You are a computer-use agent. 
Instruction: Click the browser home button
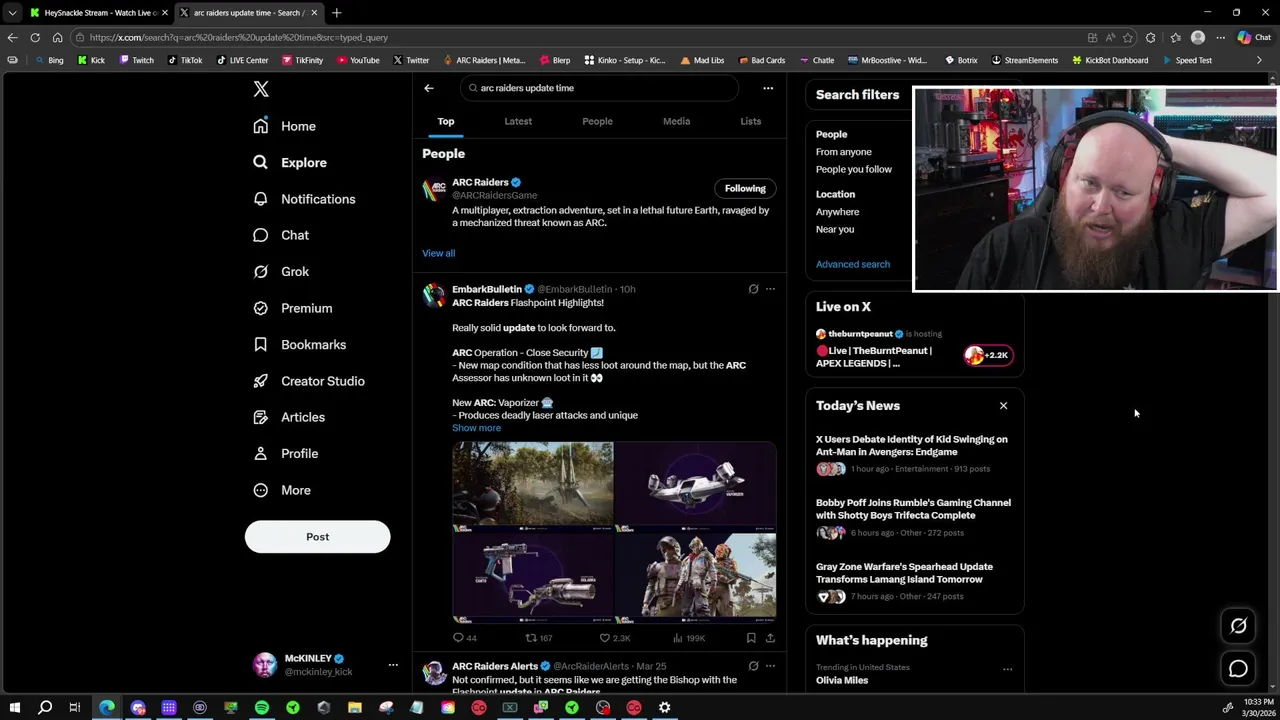pyautogui.click(x=57, y=38)
